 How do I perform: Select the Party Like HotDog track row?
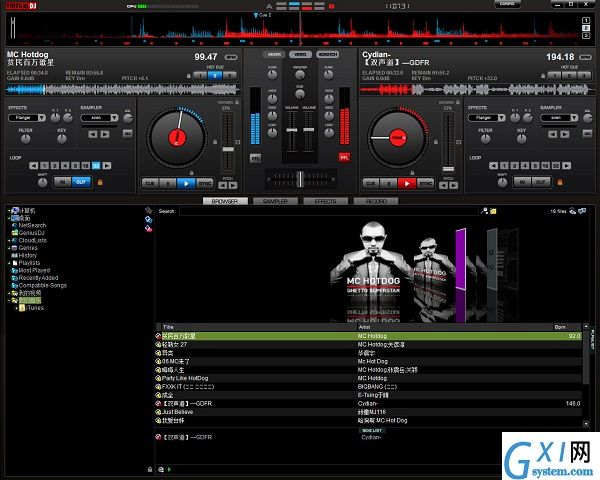[369, 378]
